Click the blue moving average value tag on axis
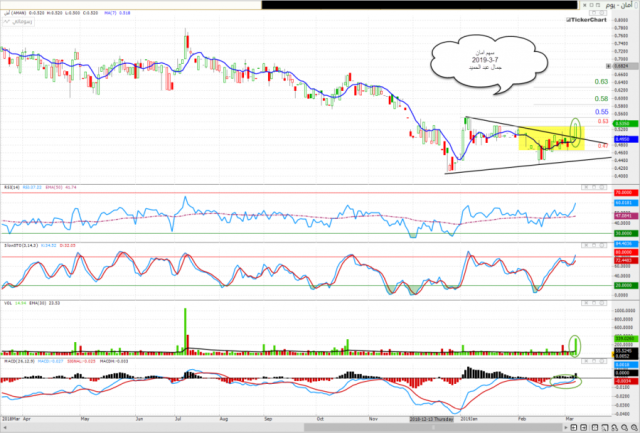The width and height of the screenshot is (640, 433). 626,139
